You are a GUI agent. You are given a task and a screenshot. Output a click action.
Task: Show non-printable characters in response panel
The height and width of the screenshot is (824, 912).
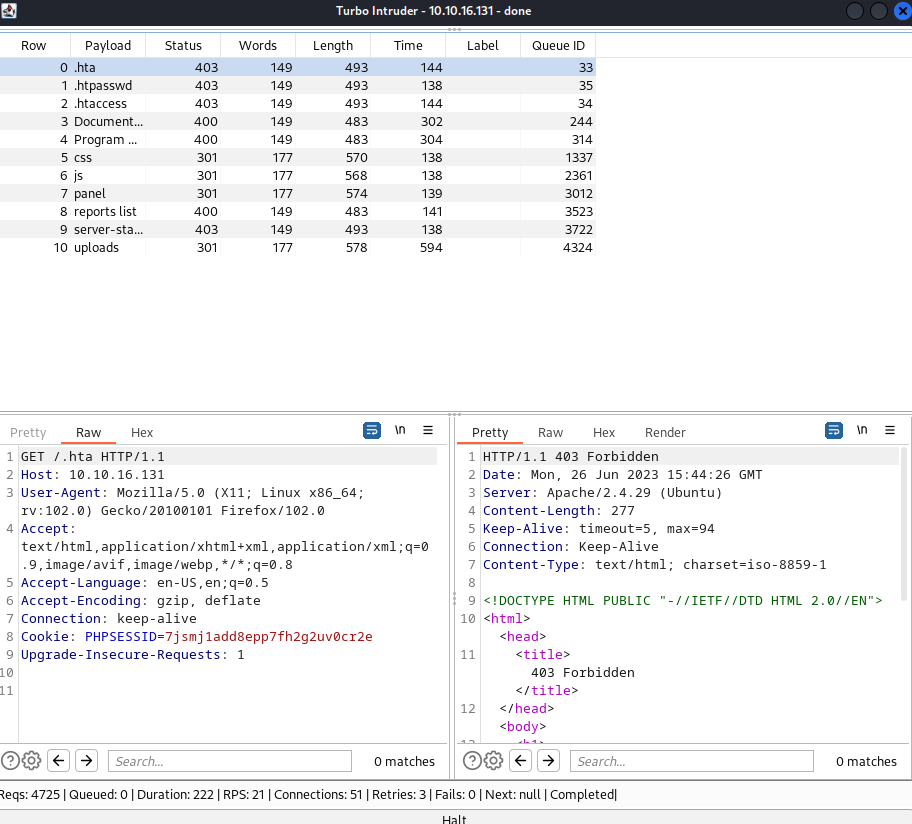862,431
